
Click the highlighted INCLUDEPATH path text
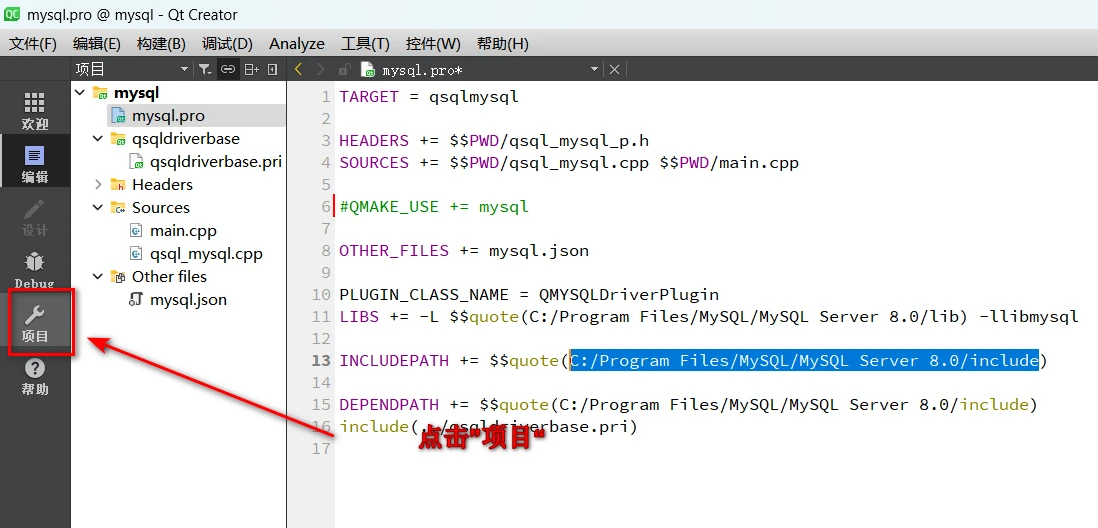(x=804, y=361)
